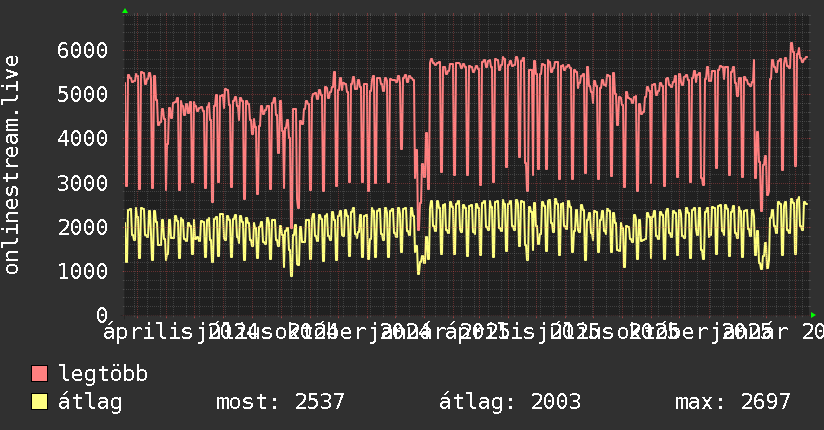Click the 5000 y-axis label

pyautogui.click(x=83, y=95)
